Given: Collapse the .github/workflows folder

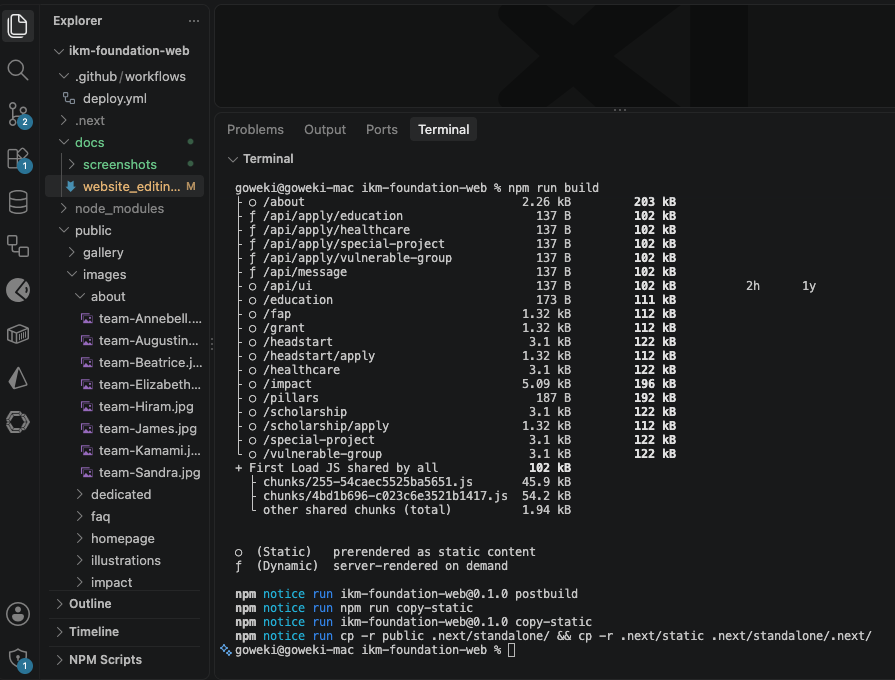Looking at the screenshot, I should [x=64, y=76].
